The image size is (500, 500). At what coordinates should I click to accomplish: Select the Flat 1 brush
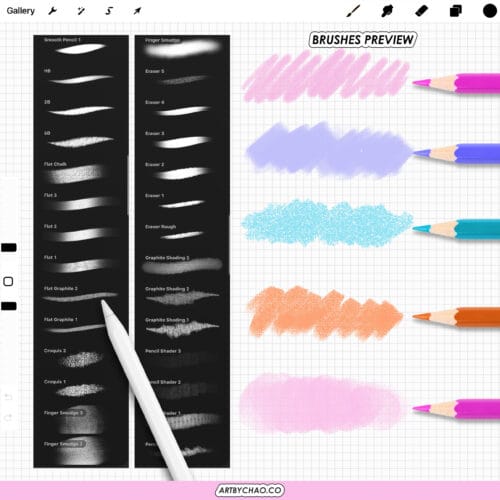[81, 264]
